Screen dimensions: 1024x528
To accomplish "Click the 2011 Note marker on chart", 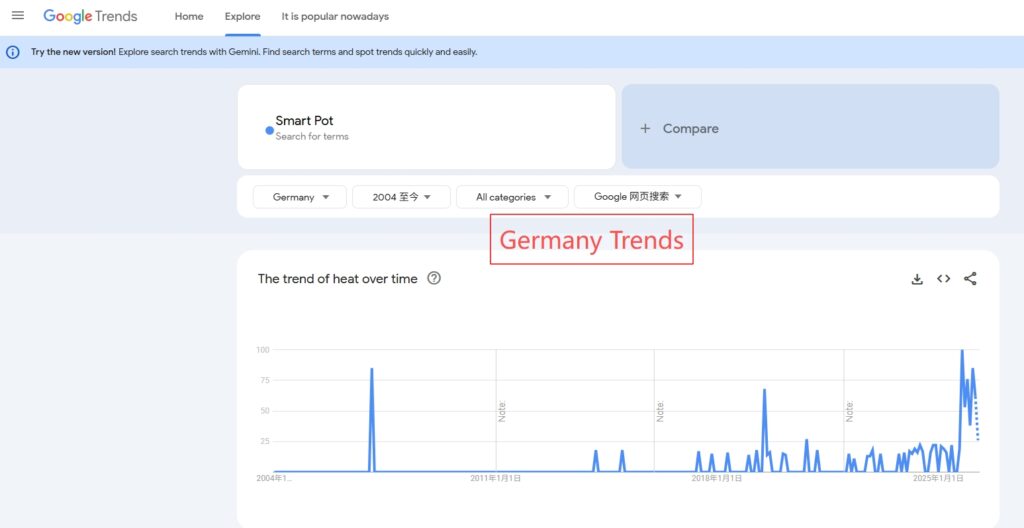I will pos(502,410).
